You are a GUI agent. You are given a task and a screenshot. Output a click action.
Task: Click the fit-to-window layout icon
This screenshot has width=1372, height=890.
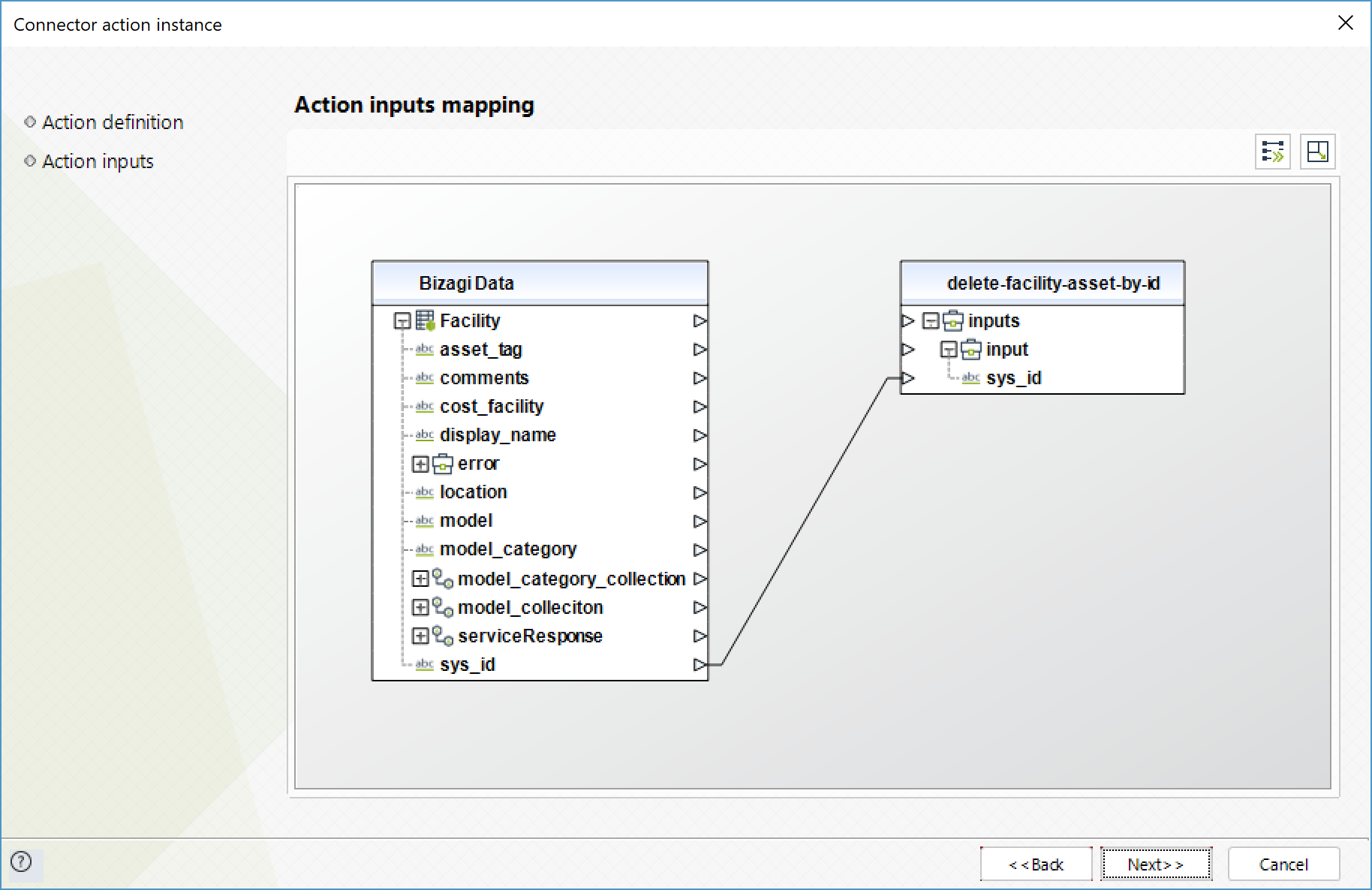[1317, 152]
